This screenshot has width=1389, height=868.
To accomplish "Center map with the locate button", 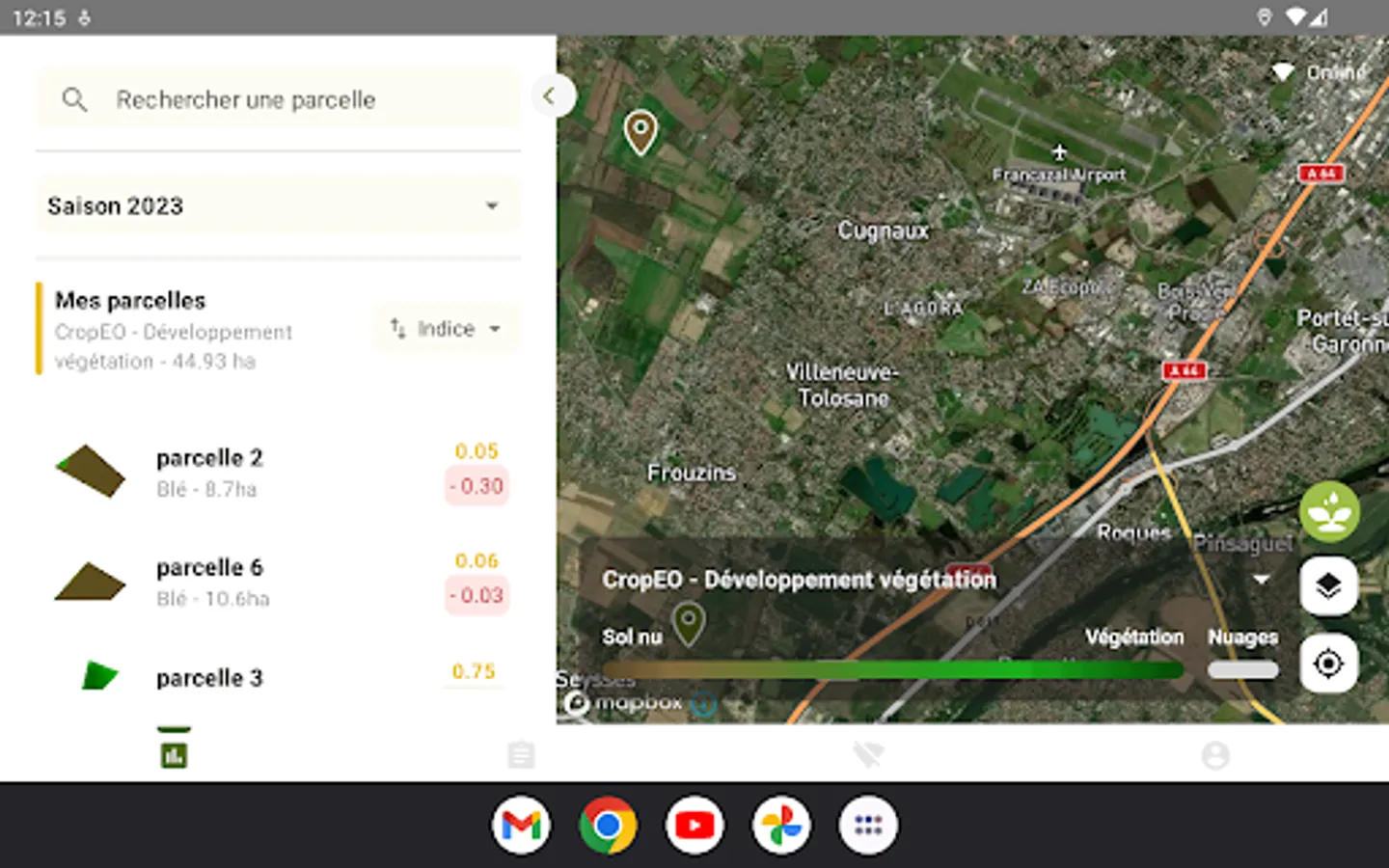I will [1329, 664].
